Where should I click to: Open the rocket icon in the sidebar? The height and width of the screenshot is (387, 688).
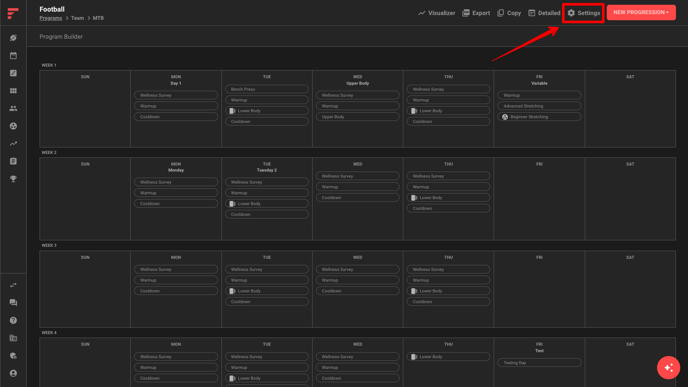13,38
